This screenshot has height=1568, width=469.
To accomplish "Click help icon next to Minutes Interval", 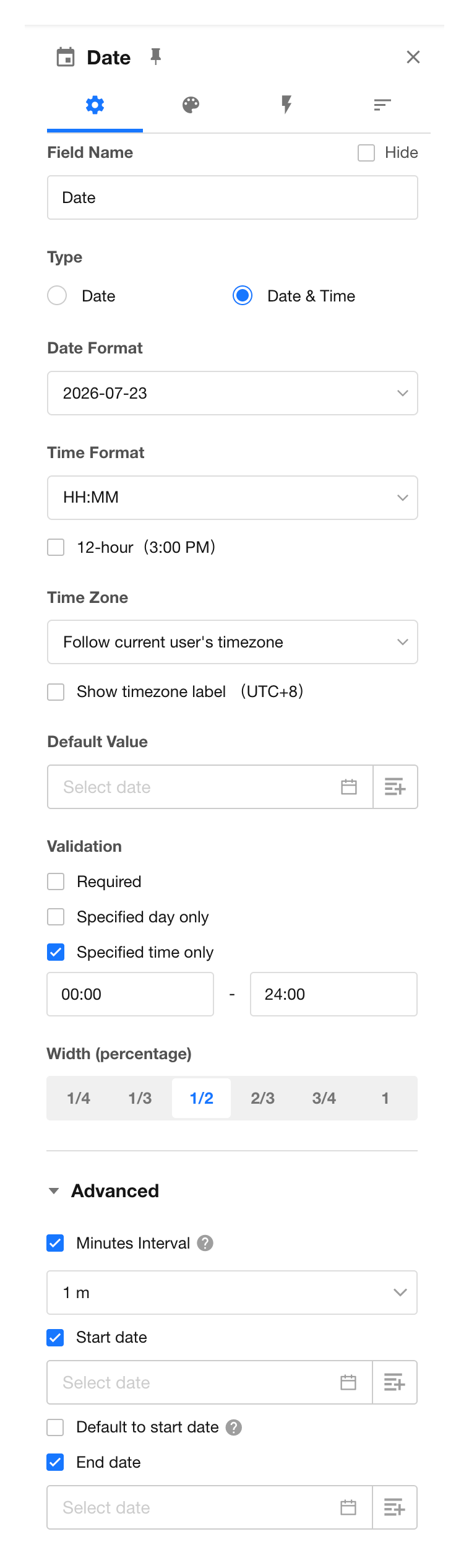I will pos(205,1243).
